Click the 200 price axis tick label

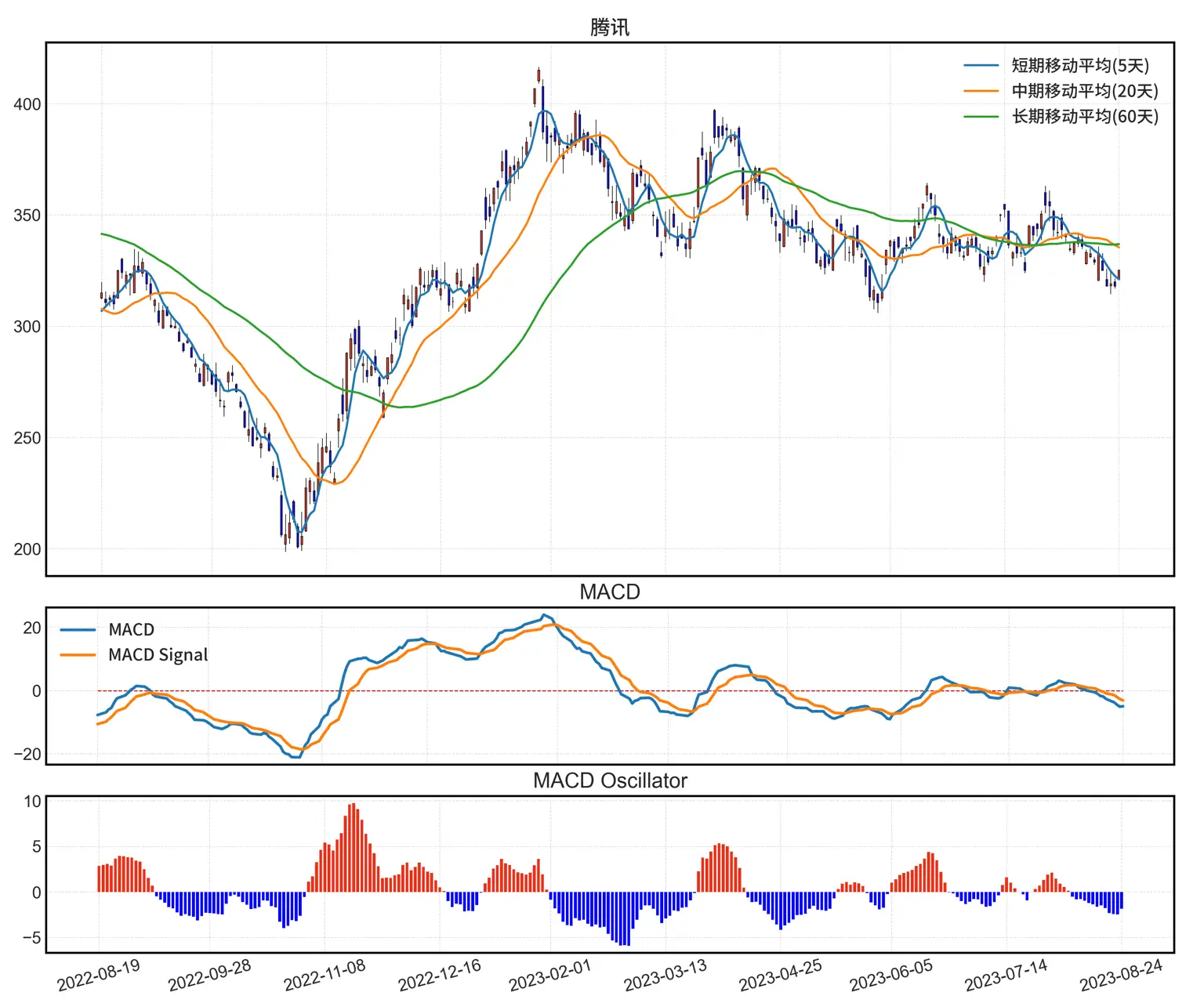pos(27,549)
